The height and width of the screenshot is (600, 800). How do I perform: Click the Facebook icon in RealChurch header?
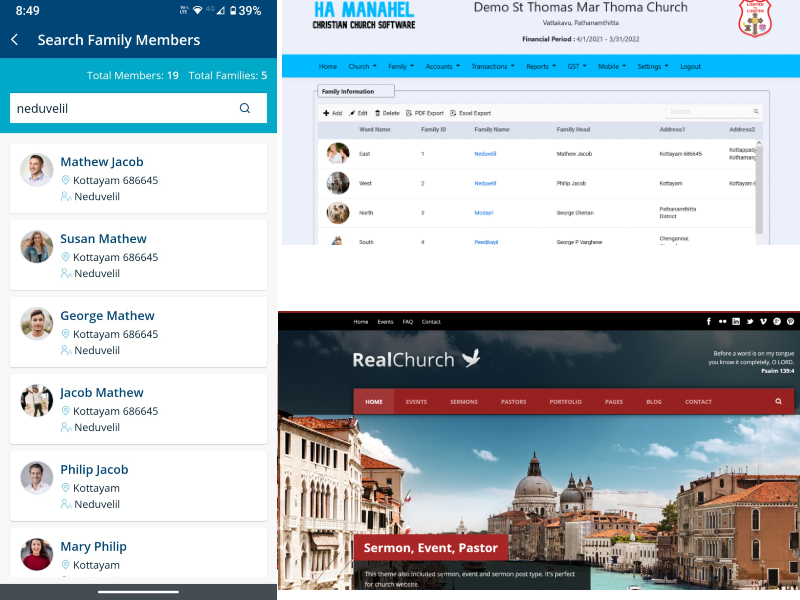tap(709, 321)
